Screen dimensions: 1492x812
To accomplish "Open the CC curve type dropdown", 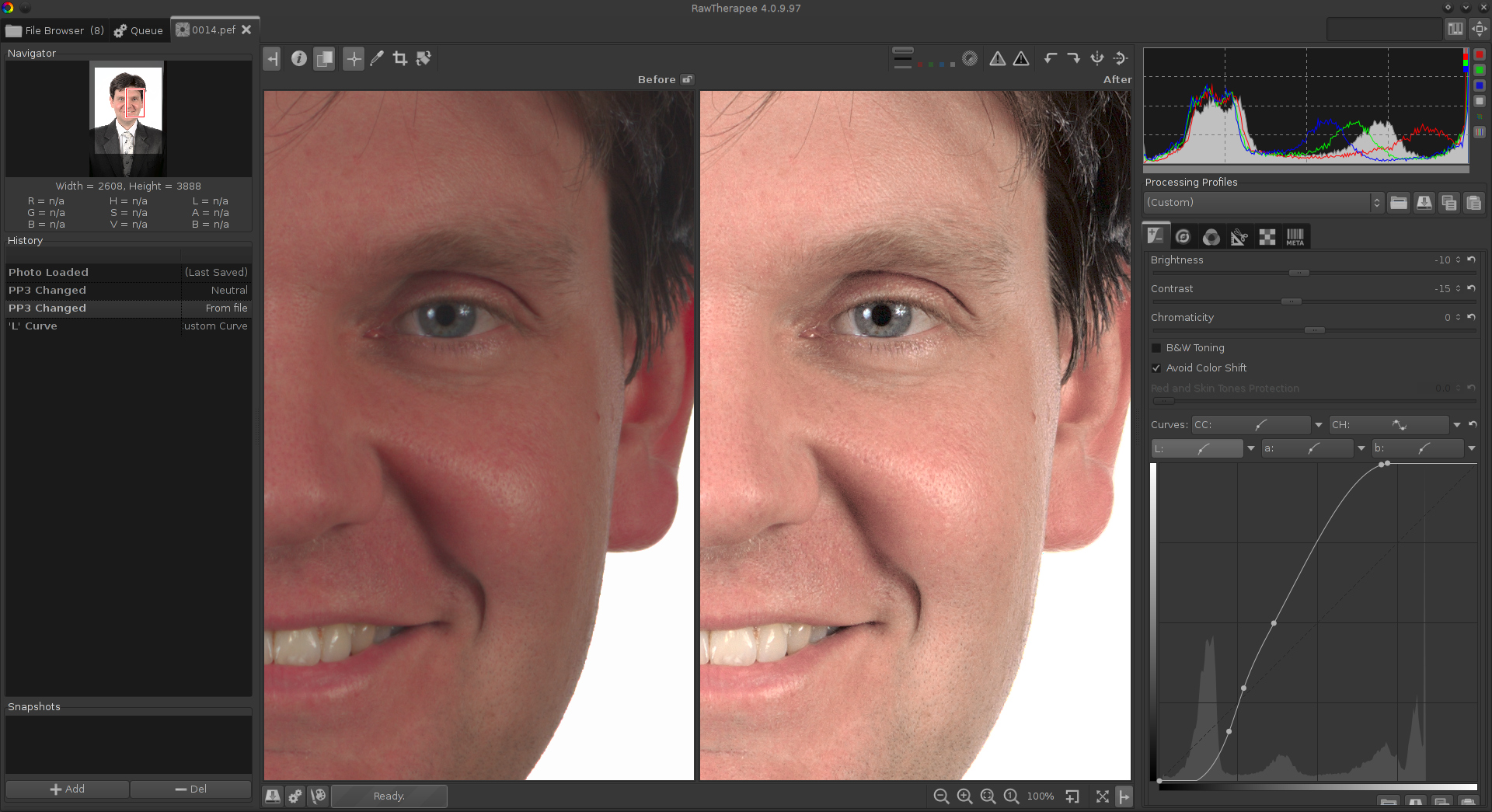I will [x=1319, y=425].
